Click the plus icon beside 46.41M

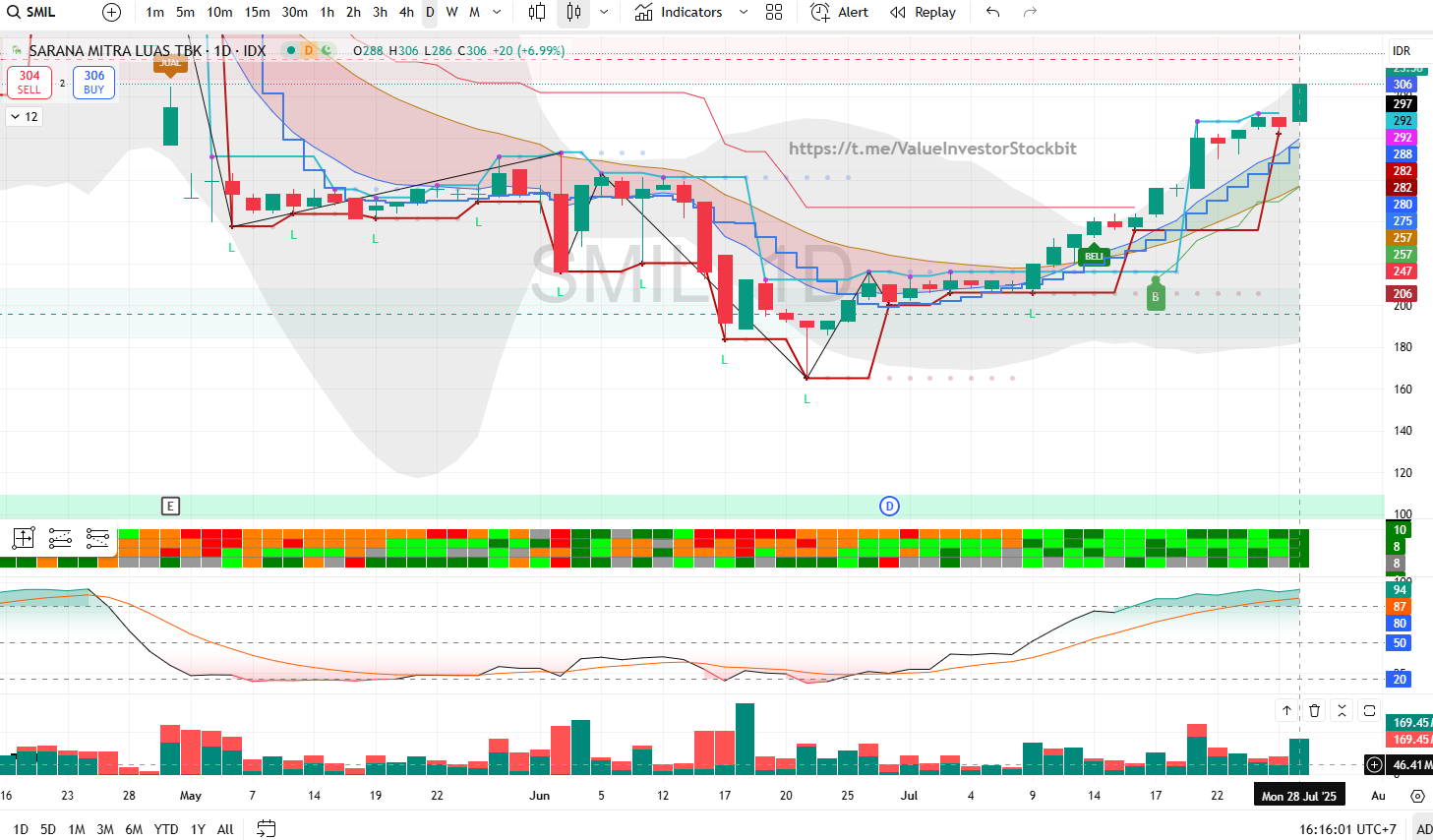point(1374,764)
